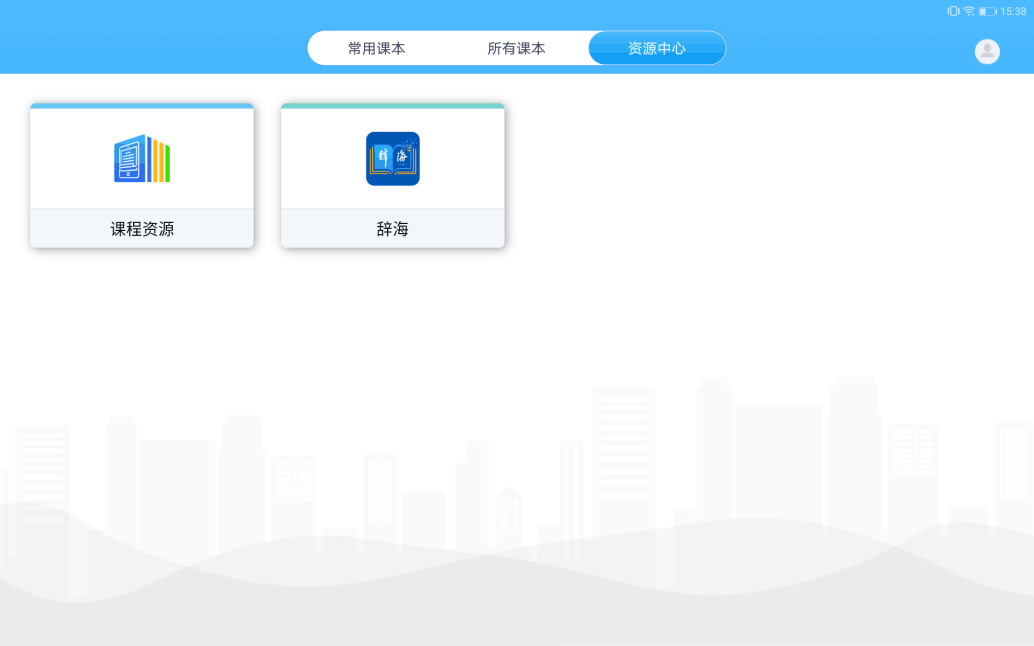The image size is (1034, 646).
Task: Switch to the 所有课本 tab
Action: point(516,48)
